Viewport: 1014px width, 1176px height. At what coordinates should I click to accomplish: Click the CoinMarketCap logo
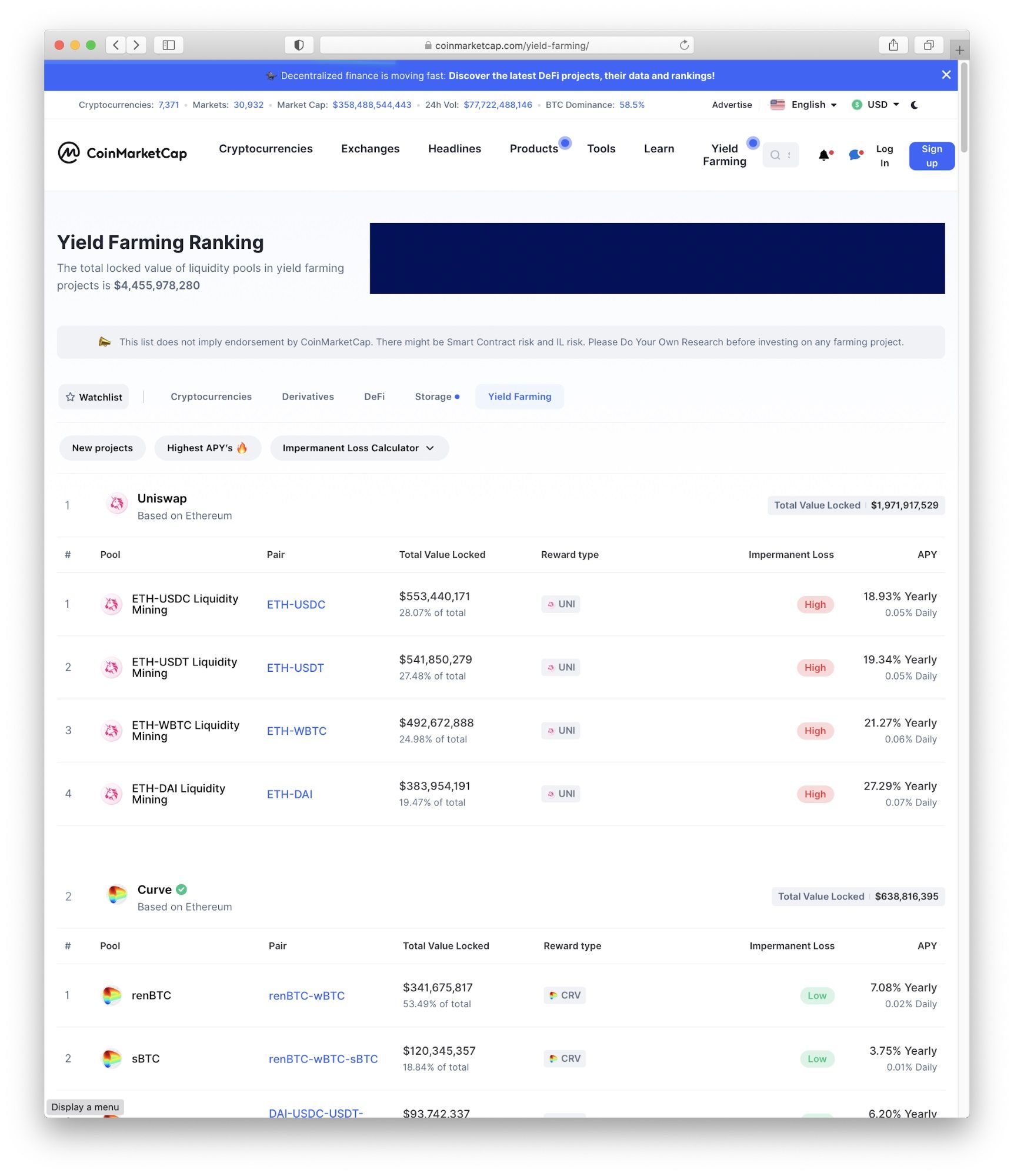[x=122, y=153]
